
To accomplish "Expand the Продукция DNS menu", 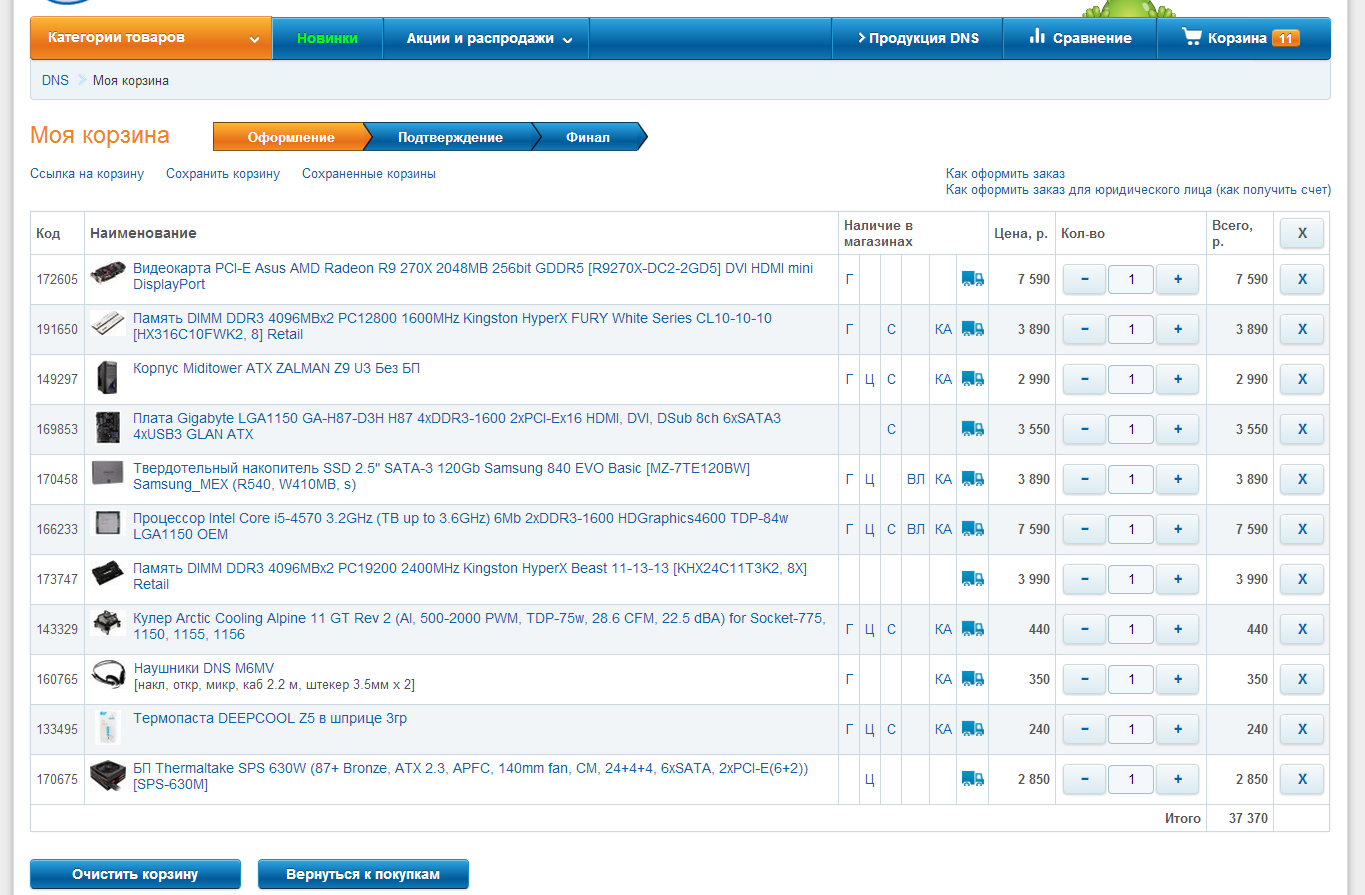I will [918, 38].
